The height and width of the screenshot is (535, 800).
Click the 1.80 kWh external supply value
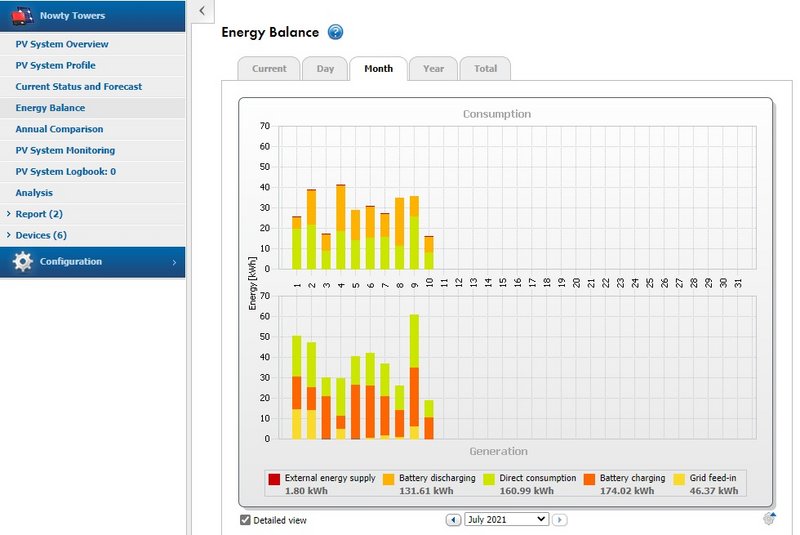coord(306,491)
